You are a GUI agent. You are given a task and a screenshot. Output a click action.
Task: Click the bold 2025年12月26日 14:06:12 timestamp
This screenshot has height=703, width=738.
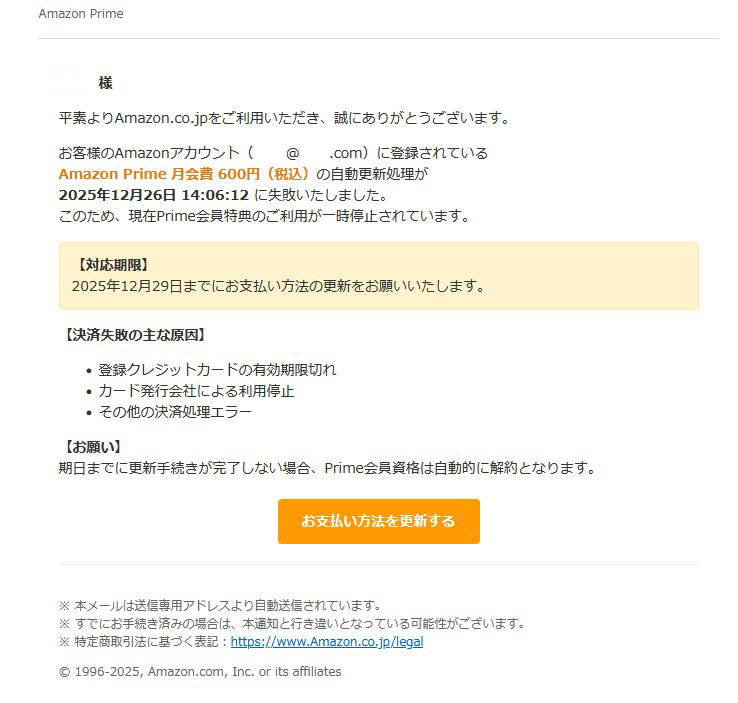(153, 195)
